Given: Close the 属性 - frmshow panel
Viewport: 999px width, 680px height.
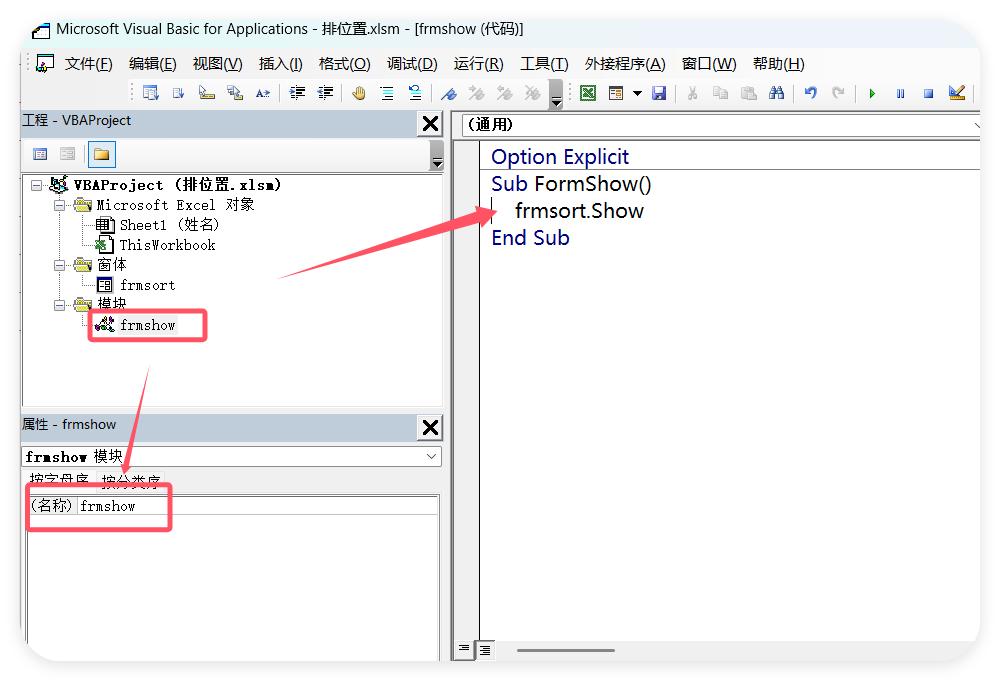Looking at the screenshot, I should point(431,428).
